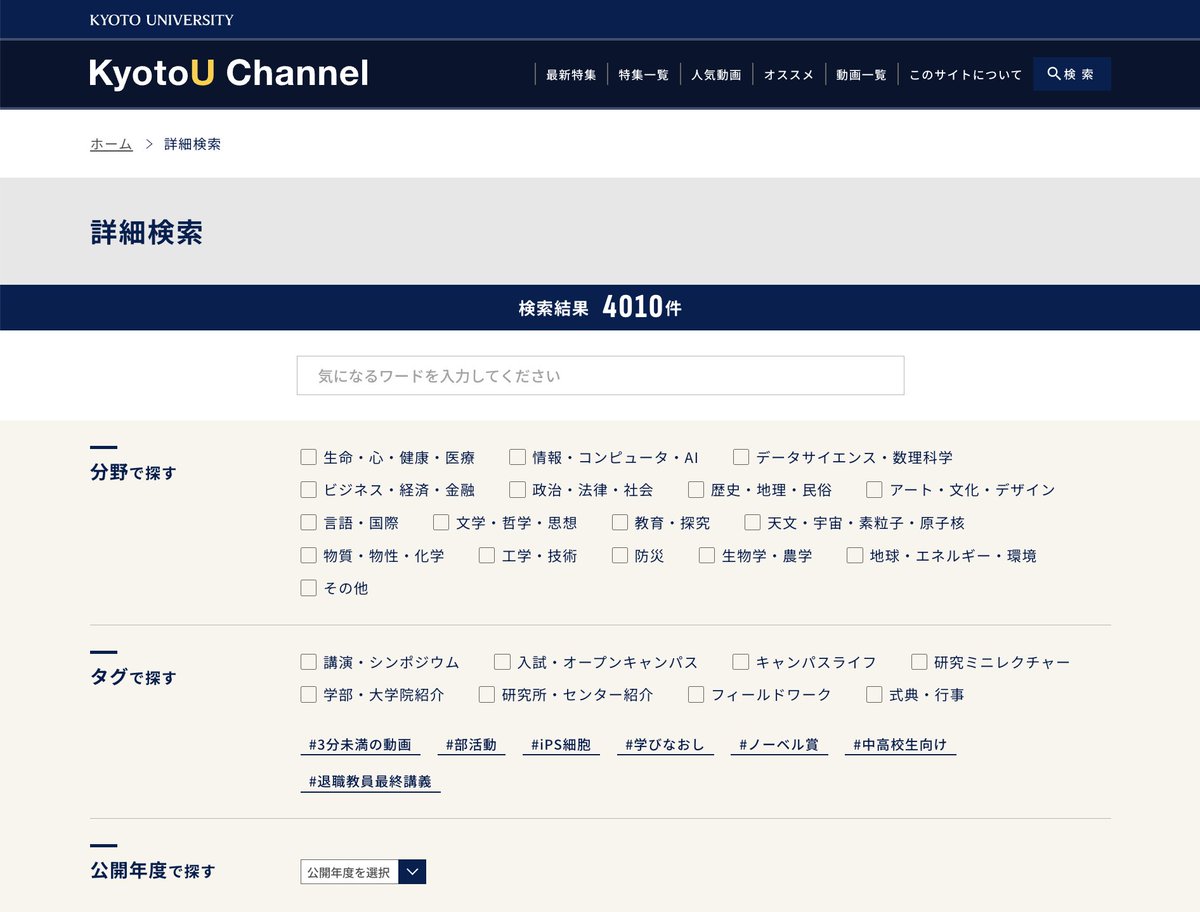The height and width of the screenshot is (912, 1200).
Task: Check 講演・シンポジウム tag checkbox
Action: point(308,662)
